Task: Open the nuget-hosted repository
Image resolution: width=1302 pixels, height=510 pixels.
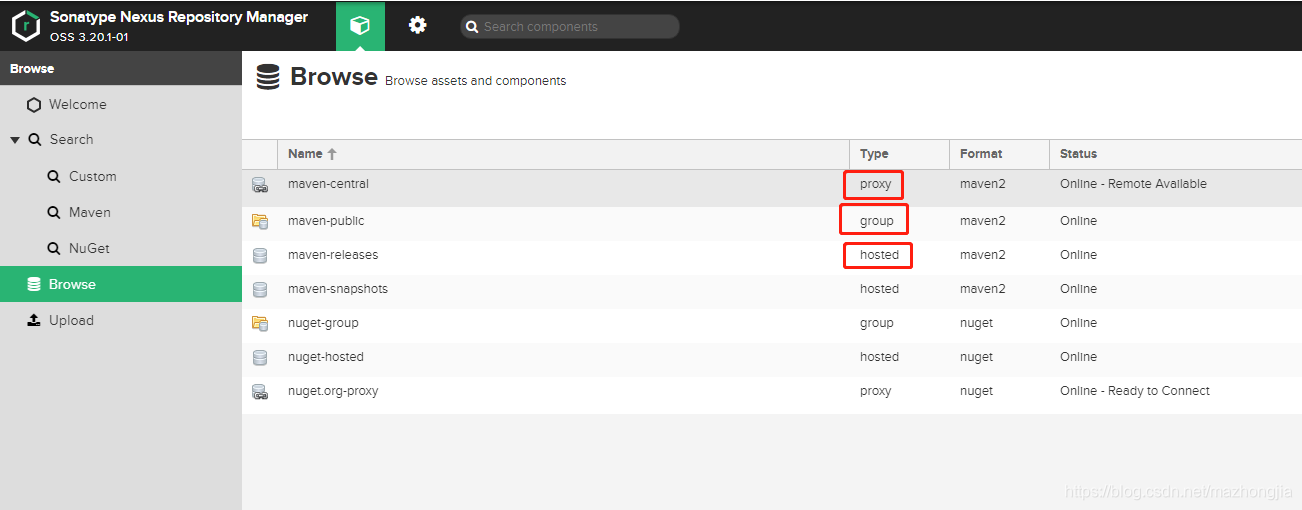Action: [326, 357]
